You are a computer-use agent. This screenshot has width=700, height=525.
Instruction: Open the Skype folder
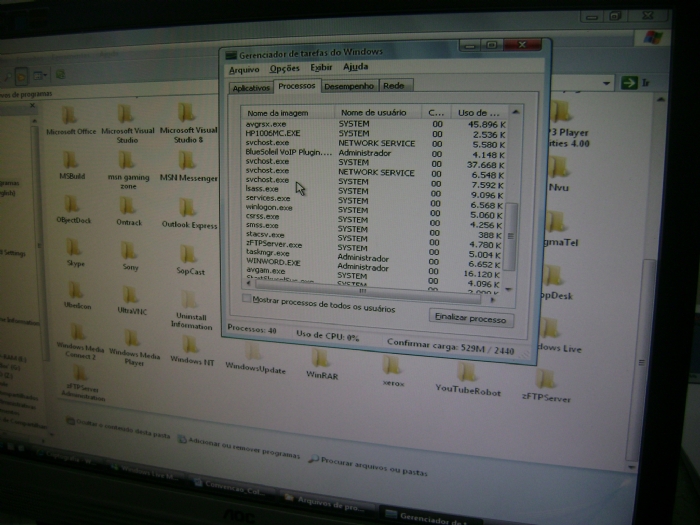[x=75, y=253]
